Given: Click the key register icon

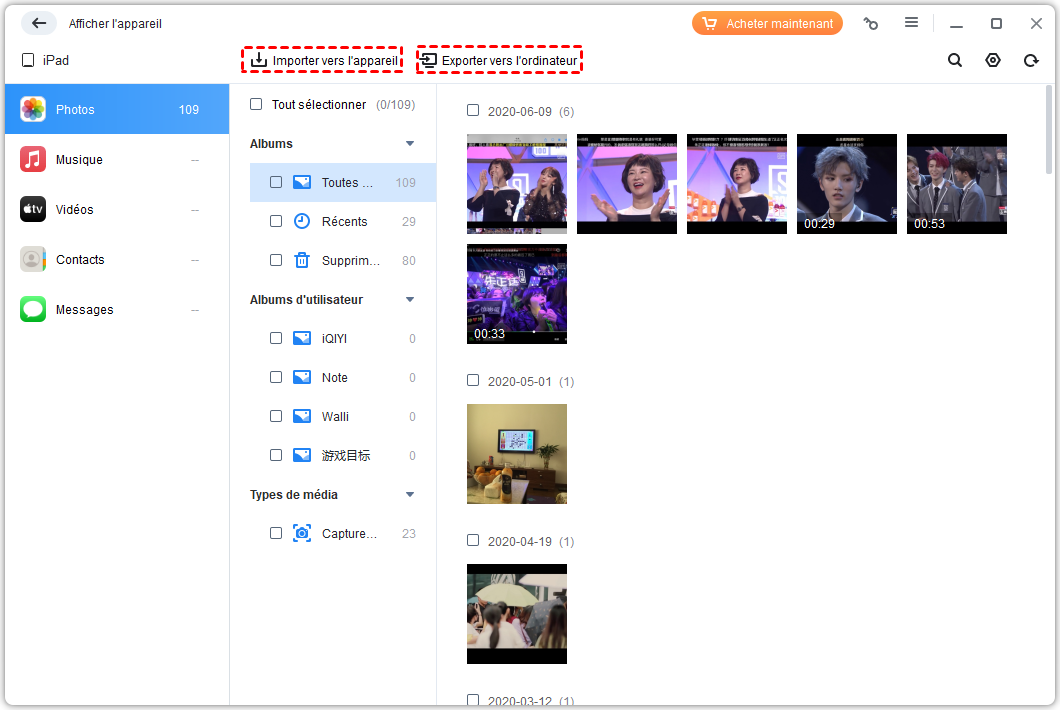Looking at the screenshot, I should click(871, 23).
